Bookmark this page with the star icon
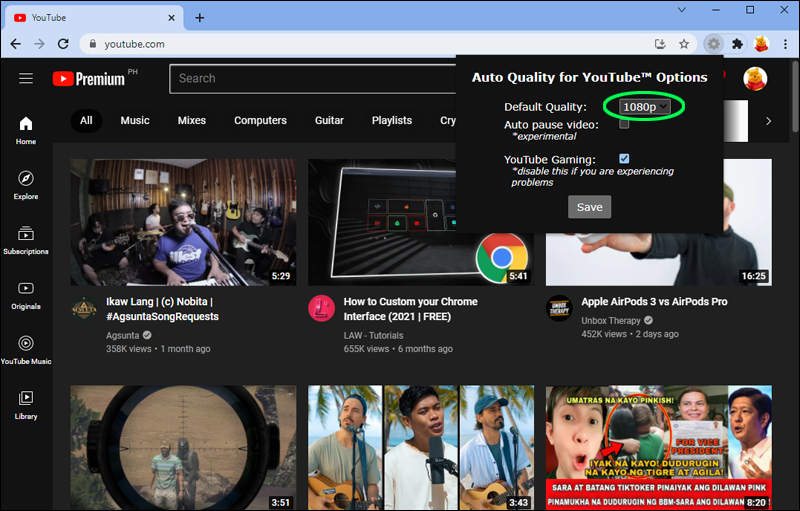Screen dimensions: 800x511 684,44
